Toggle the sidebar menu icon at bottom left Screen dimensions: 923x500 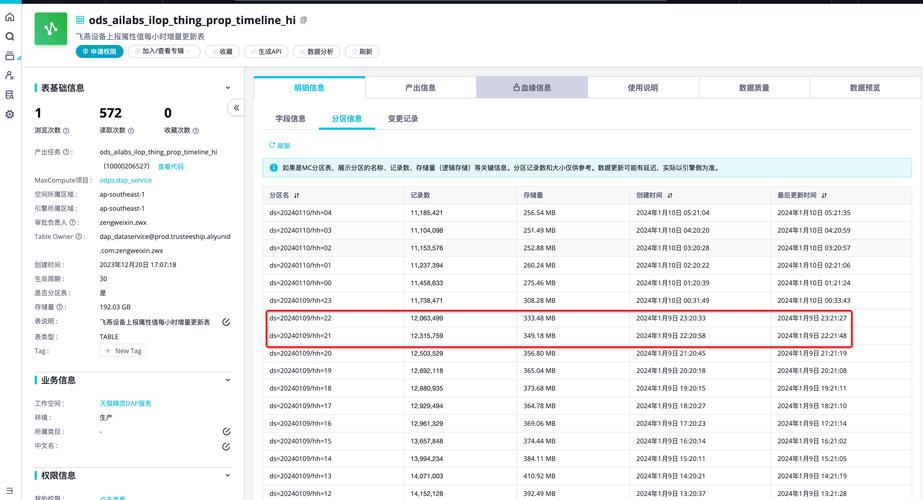(9, 491)
